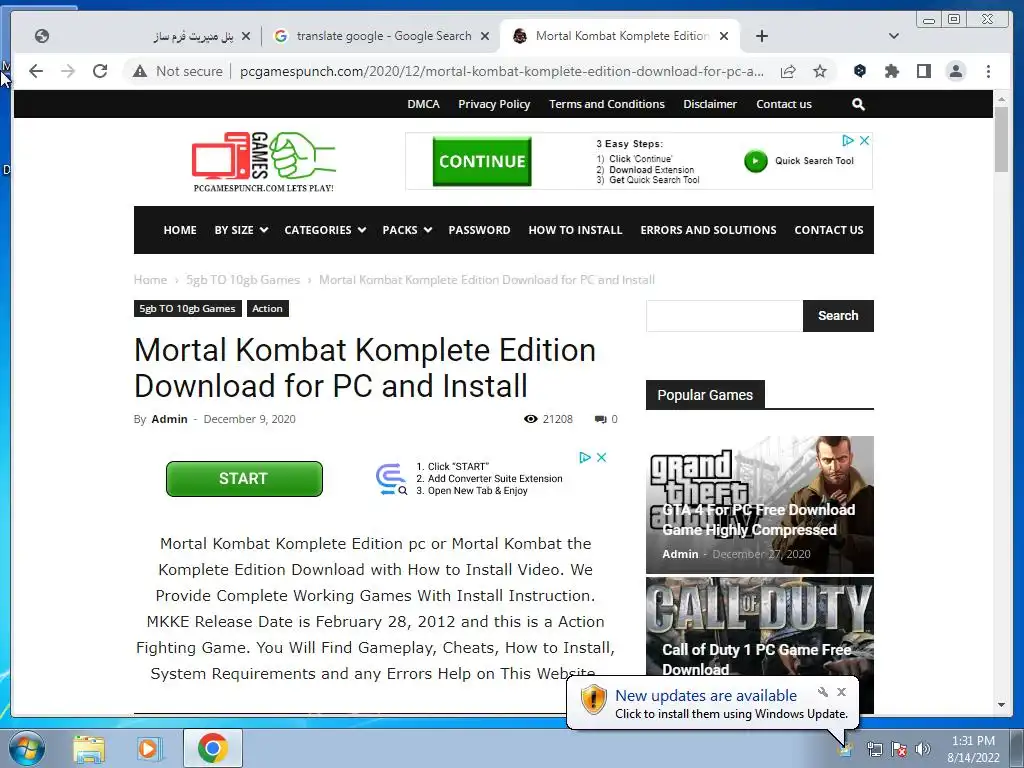
Task: Click the Action category tag
Action: coord(268,308)
